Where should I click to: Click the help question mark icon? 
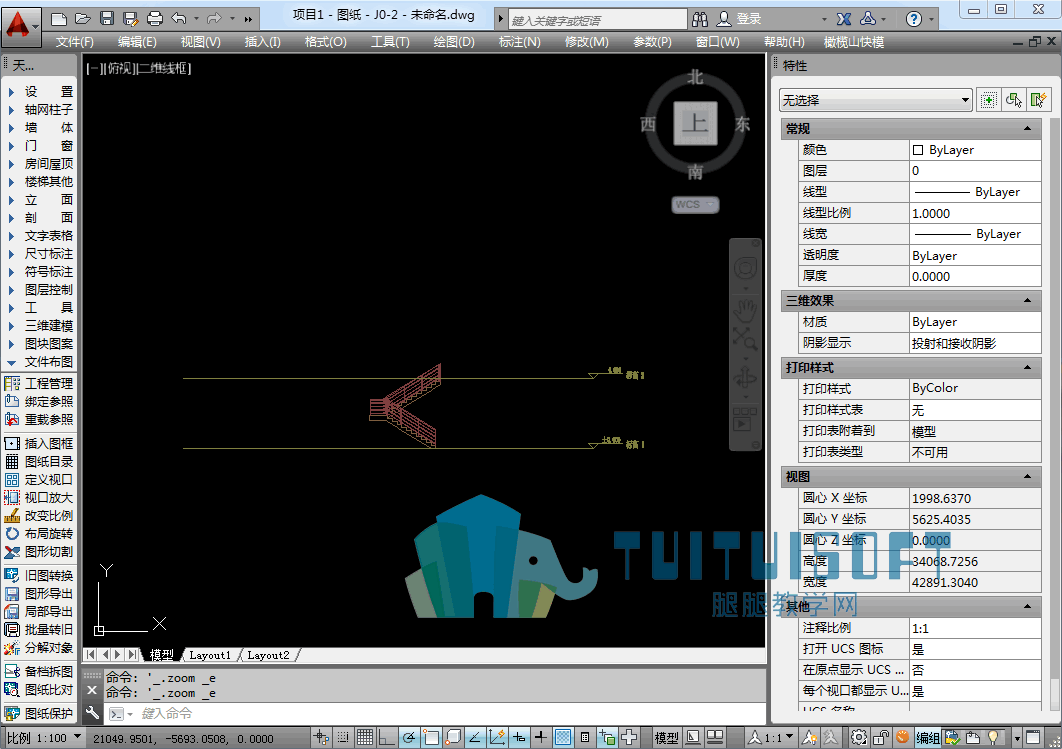point(914,19)
